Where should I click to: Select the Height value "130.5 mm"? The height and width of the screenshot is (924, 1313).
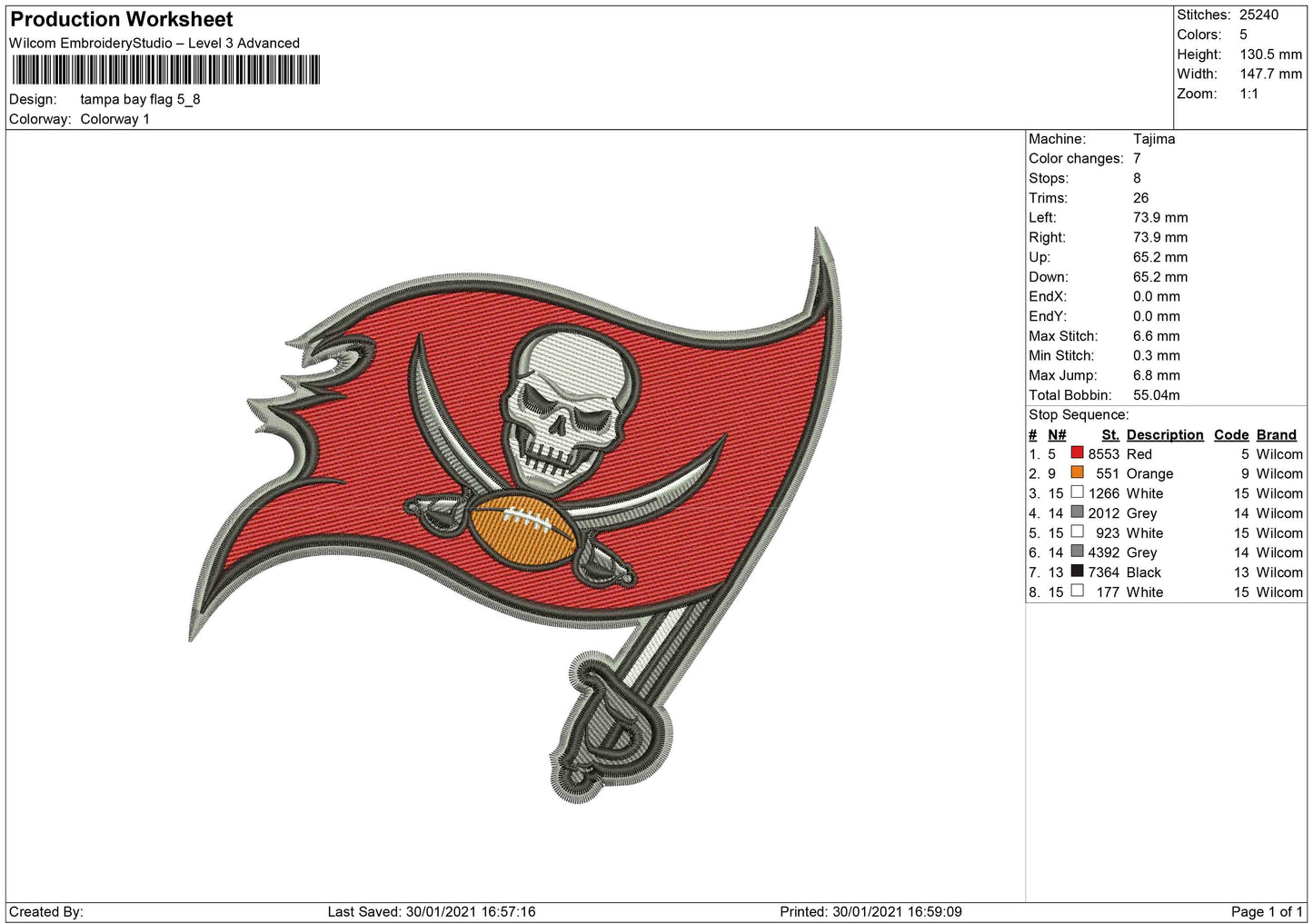coord(1270,55)
